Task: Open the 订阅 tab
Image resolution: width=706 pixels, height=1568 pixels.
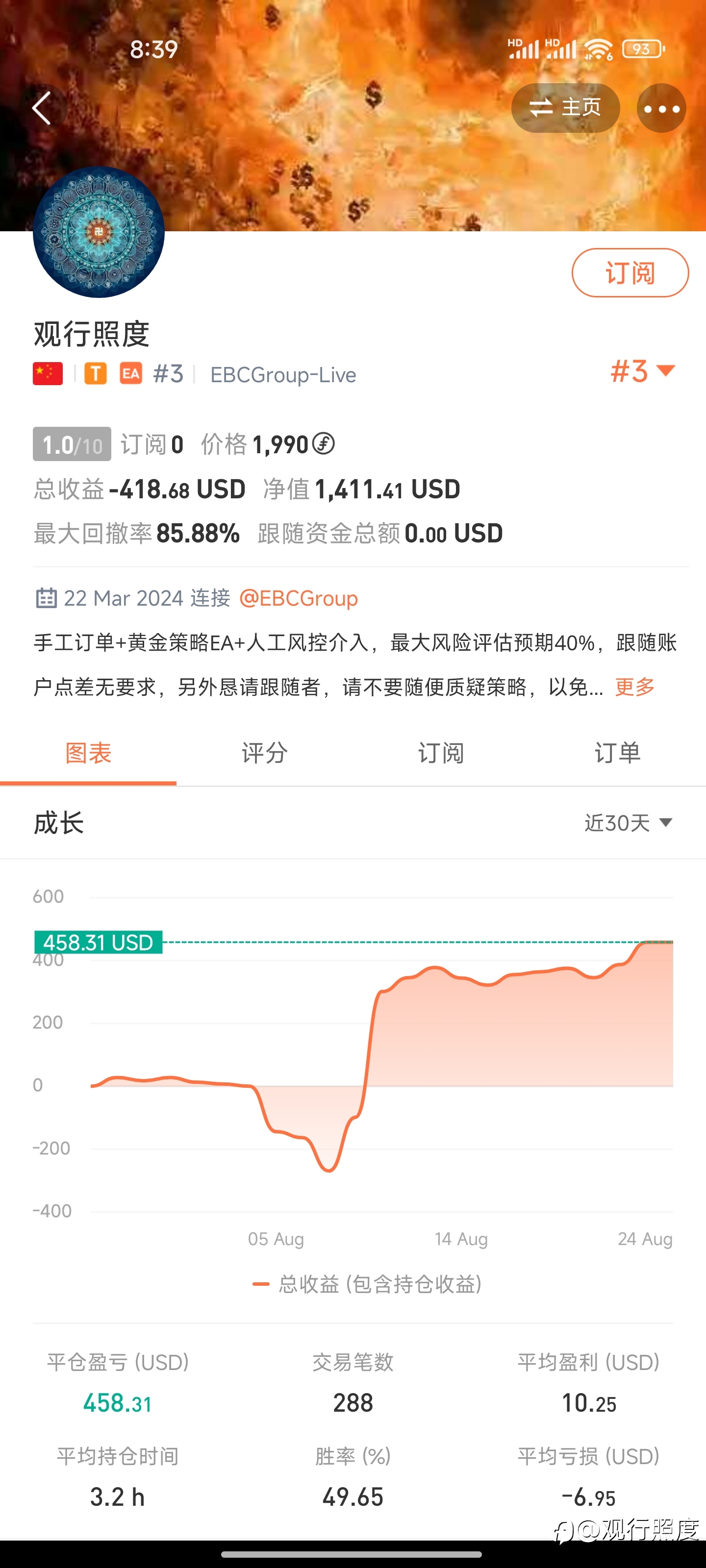Action: (x=441, y=754)
